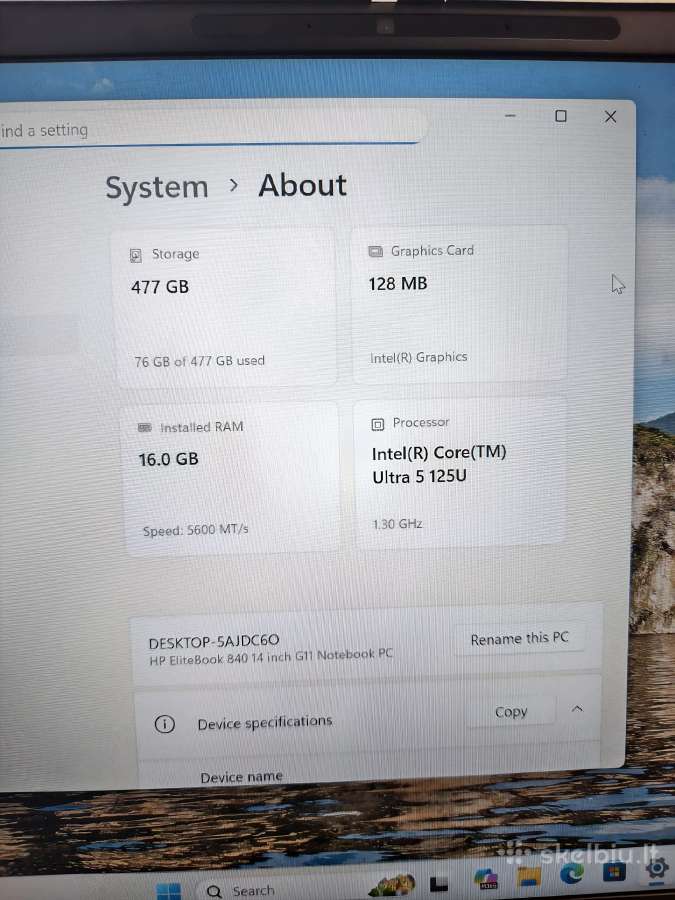Viewport: 675px width, 900px height.
Task: Open the Installed RAM card
Action: click(x=231, y=478)
